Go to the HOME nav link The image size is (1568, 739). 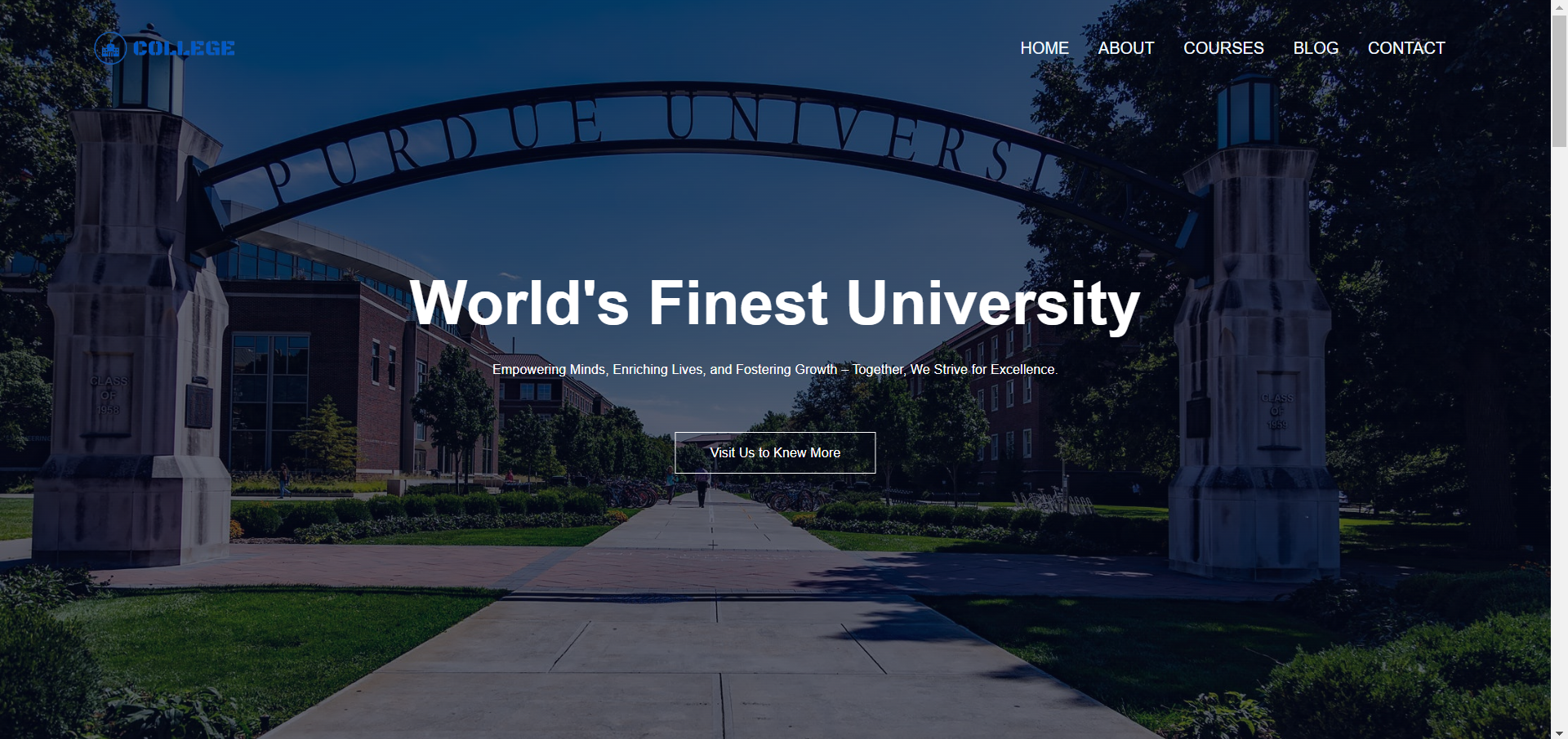click(x=1044, y=48)
